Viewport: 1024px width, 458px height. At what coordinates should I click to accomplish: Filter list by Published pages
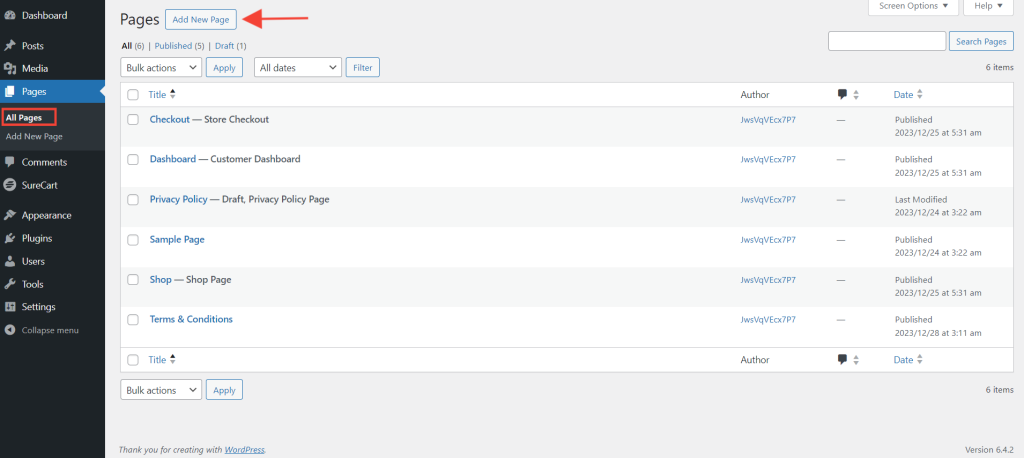[179, 46]
